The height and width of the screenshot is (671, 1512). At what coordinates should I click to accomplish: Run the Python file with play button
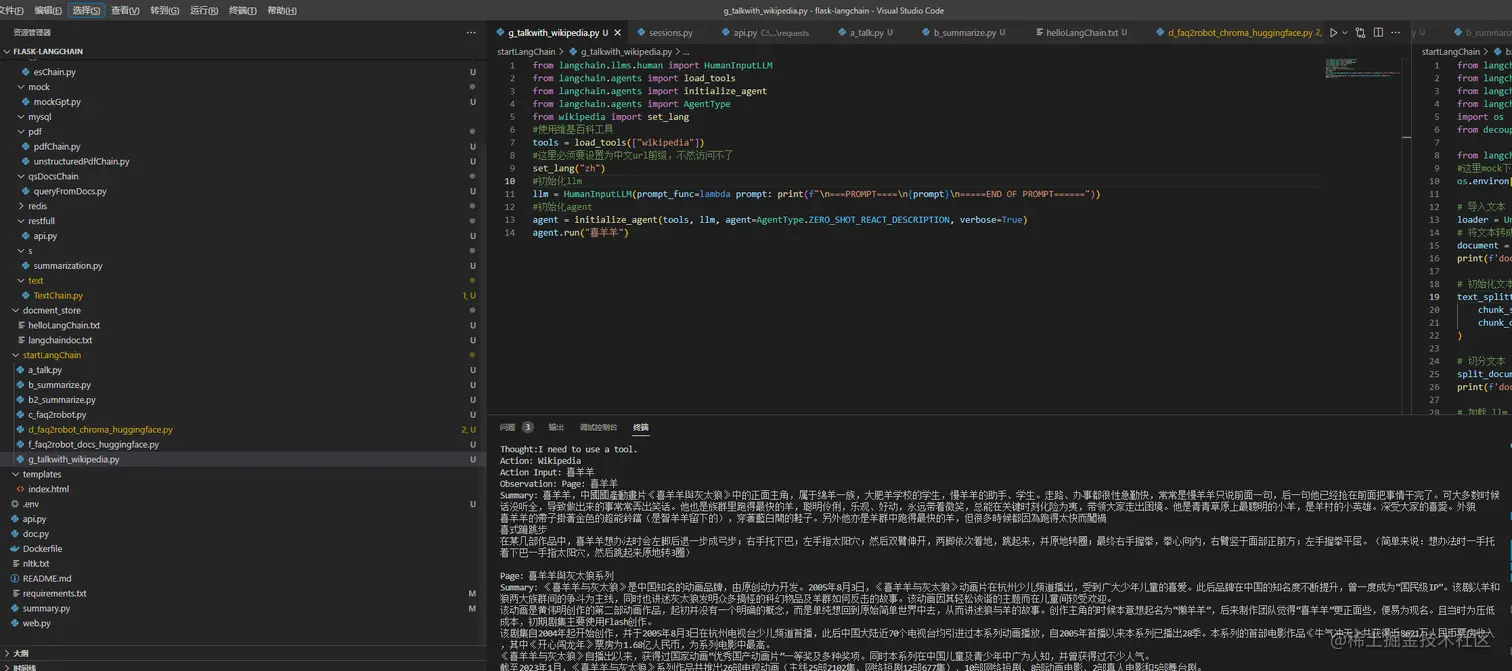[1333, 32]
